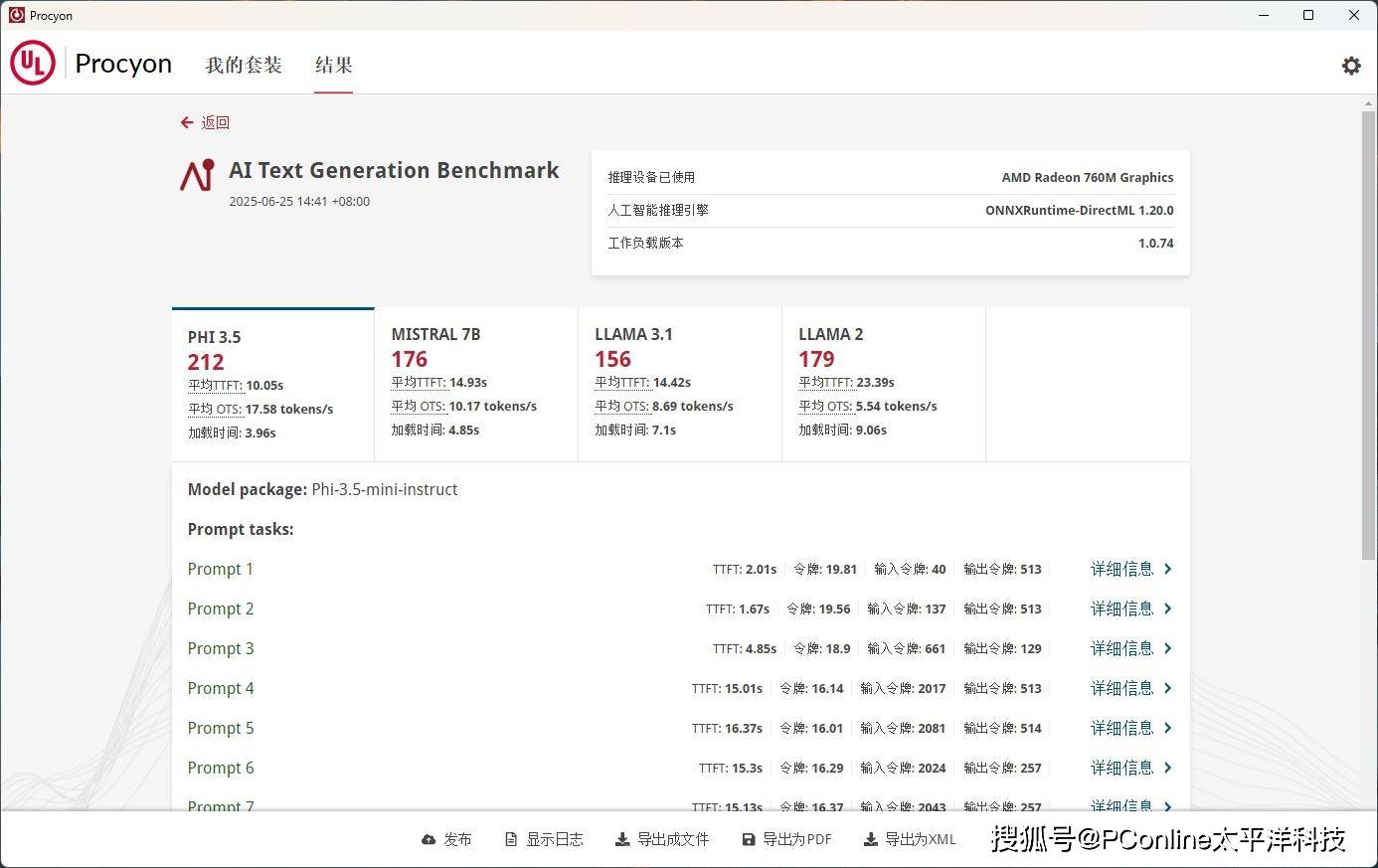Open the Prompt 6 entry
This screenshot has width=1378, height=868.
tap(221, 768)
